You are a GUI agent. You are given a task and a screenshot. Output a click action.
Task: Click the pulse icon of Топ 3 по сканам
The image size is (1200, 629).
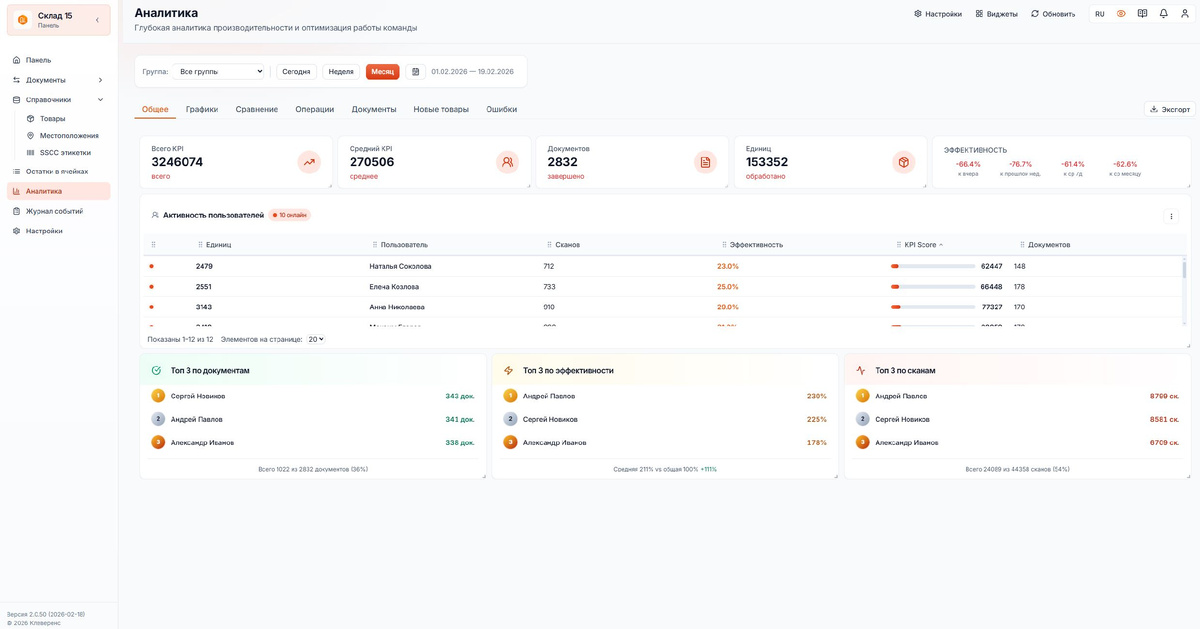point(861,370)
